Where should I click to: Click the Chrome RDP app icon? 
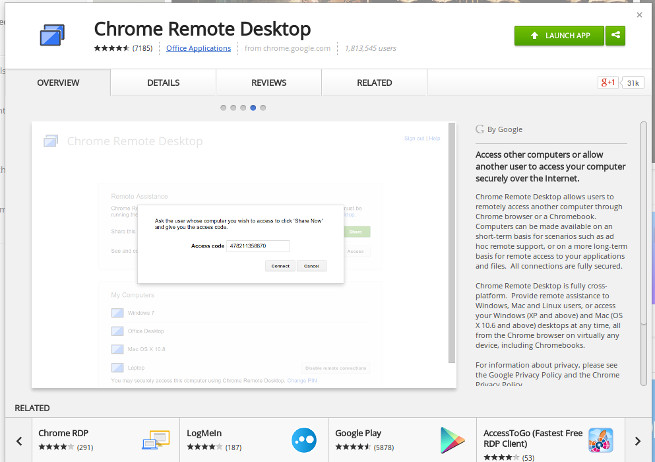tap(156, 439)
